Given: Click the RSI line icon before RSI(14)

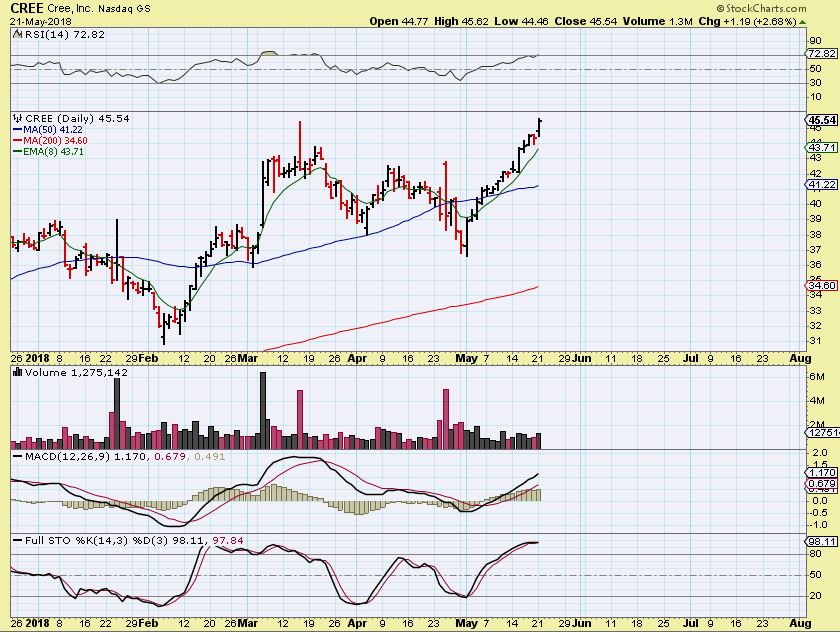Looking at the screenshot, I should coord(18,34).
